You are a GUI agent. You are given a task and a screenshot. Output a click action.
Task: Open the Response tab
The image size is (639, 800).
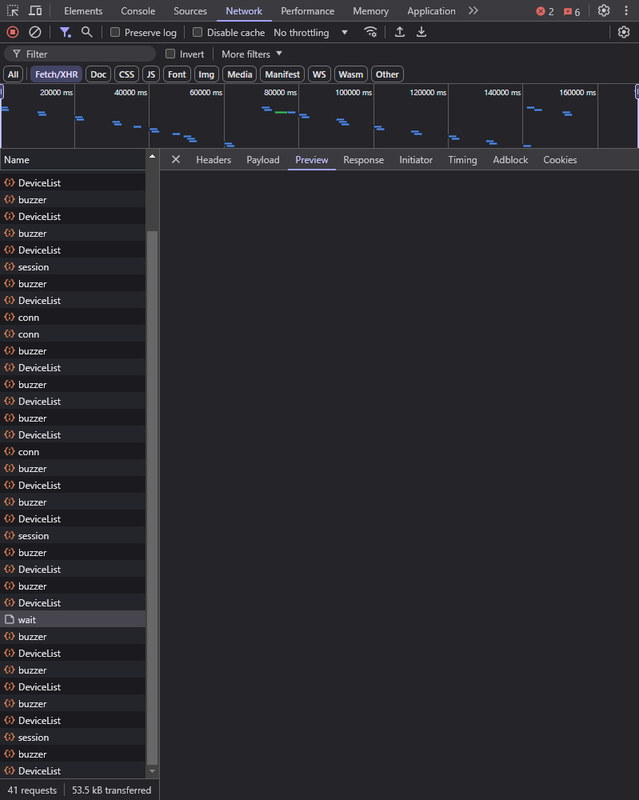(363, 160)
